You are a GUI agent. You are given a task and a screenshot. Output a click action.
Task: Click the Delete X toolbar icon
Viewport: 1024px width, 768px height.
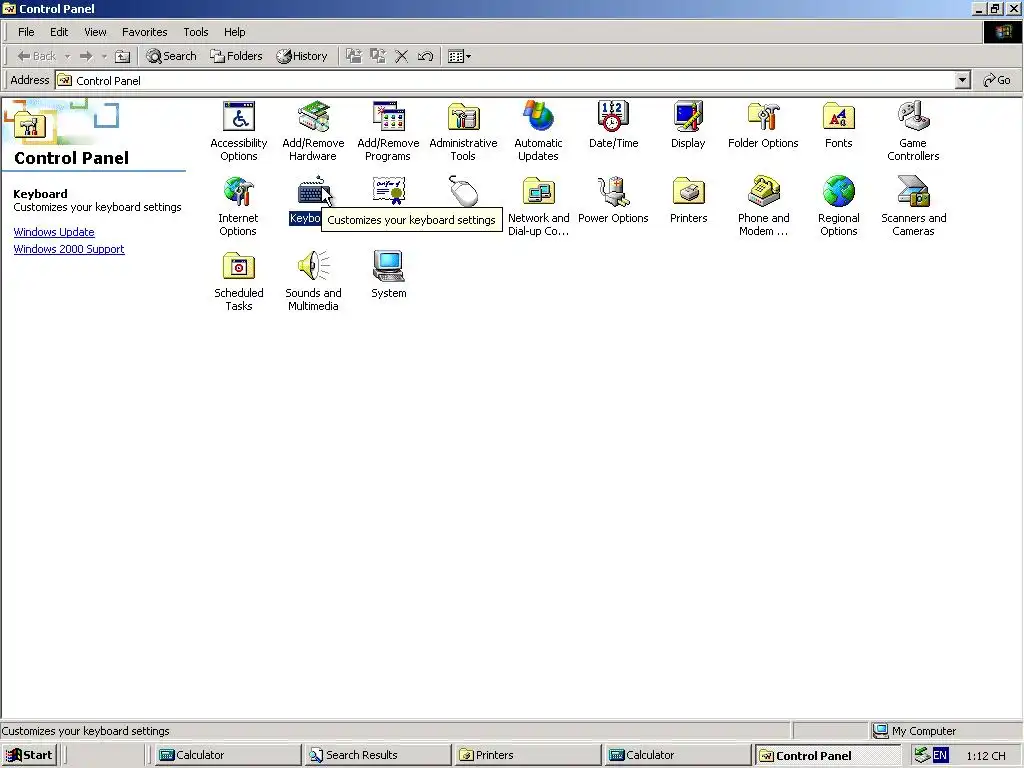click(x=402, y=56)
